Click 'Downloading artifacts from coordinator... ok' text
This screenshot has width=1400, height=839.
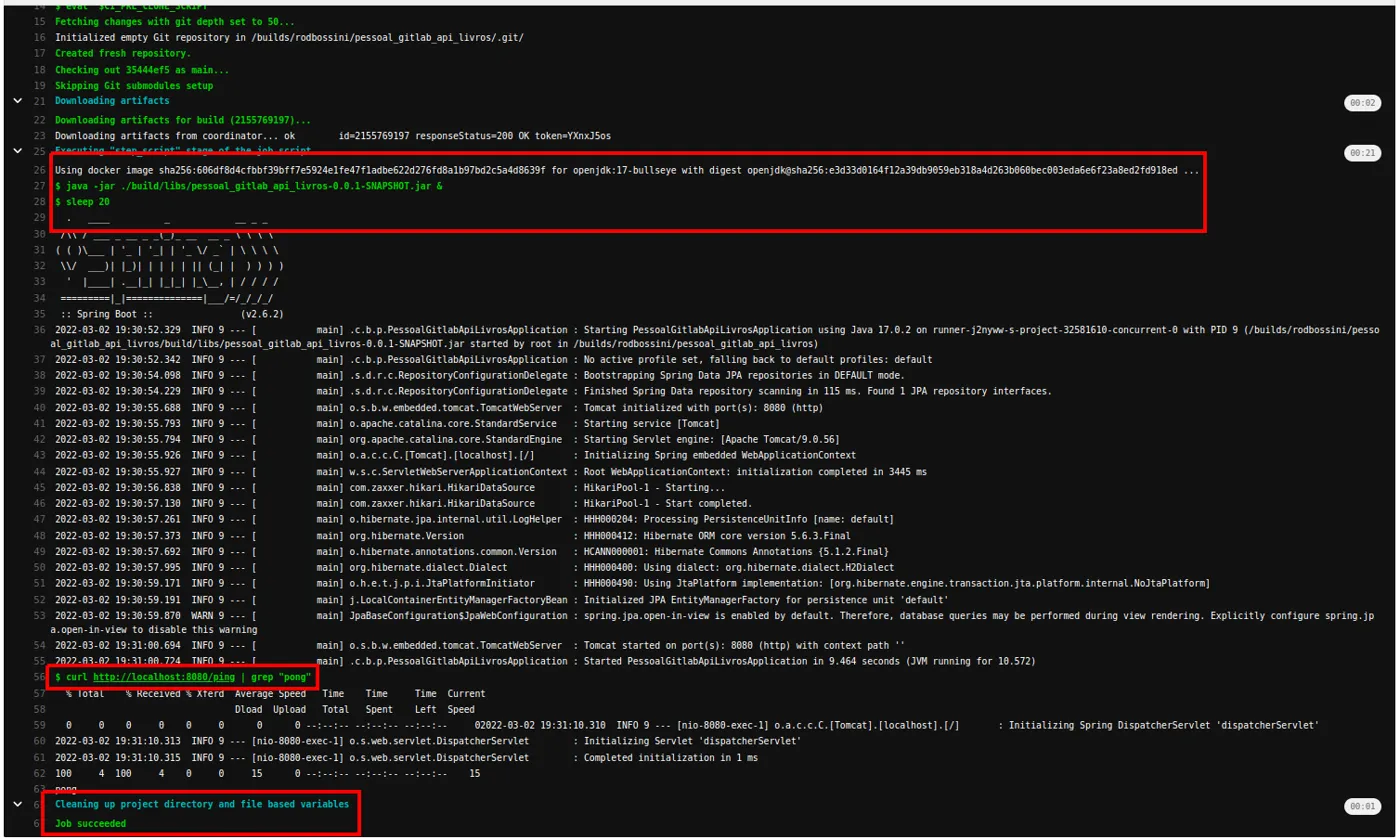(x=175, y=135)
